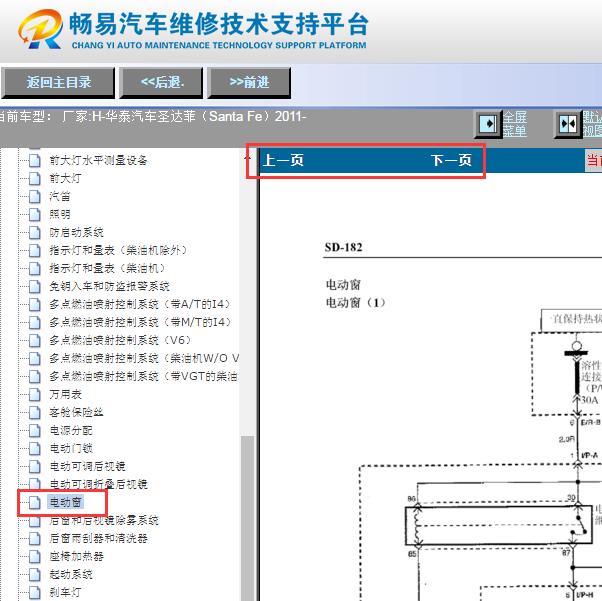
Task: Select 多点燃油喷射控制系统（V6）
Action: click(120, 340)
